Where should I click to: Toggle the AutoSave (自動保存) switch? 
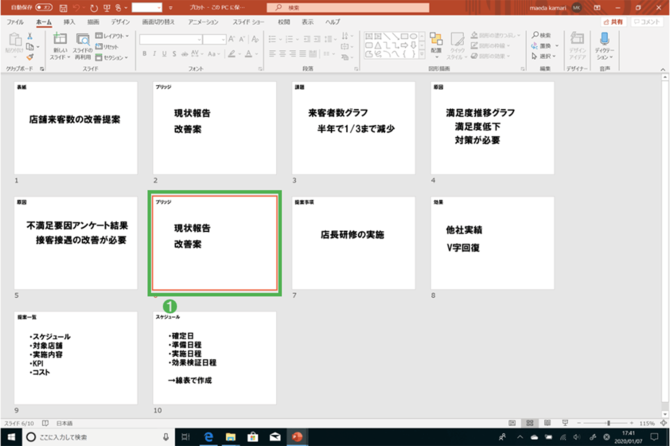[x=44, y=7]
